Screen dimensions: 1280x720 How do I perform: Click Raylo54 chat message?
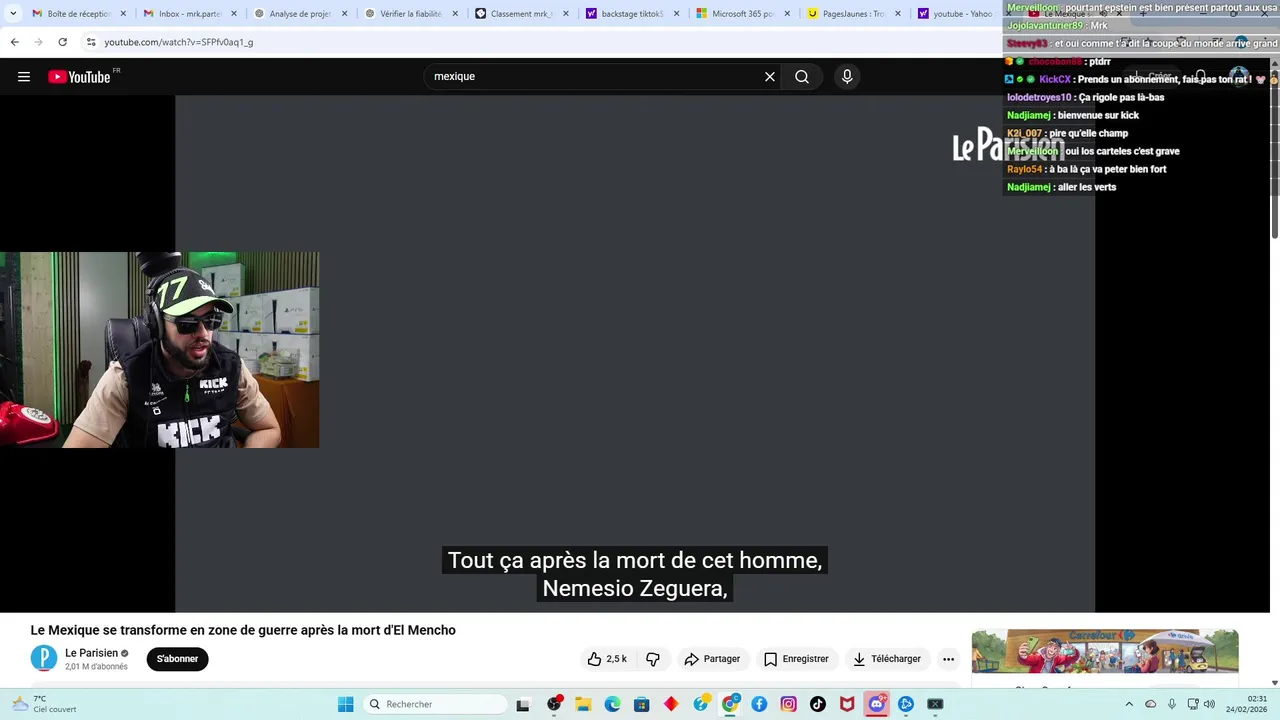coord(1087,169)
